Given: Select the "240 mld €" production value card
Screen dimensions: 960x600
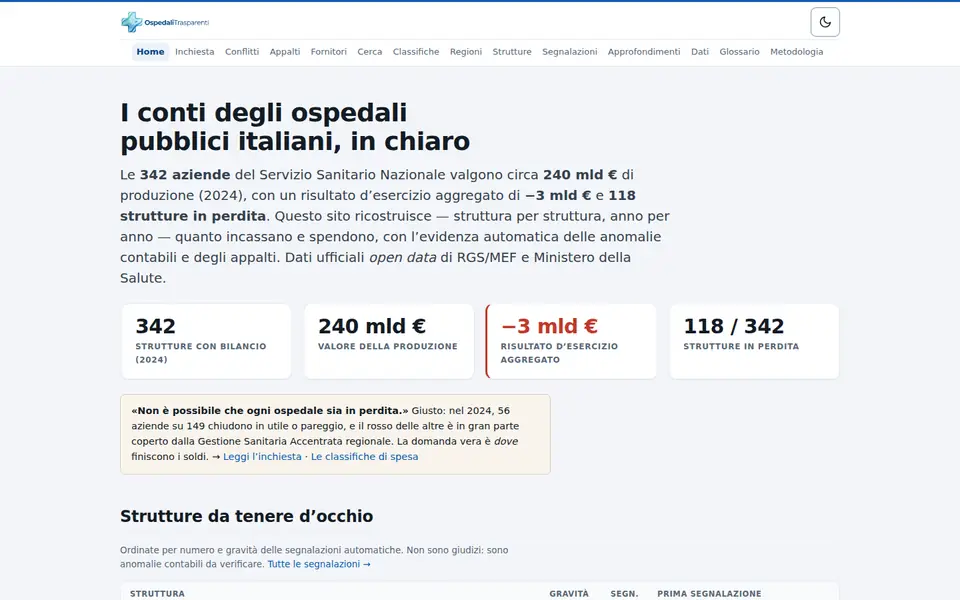Looking at the screenshot, I should pyautogui.click(x=389, y=342).
